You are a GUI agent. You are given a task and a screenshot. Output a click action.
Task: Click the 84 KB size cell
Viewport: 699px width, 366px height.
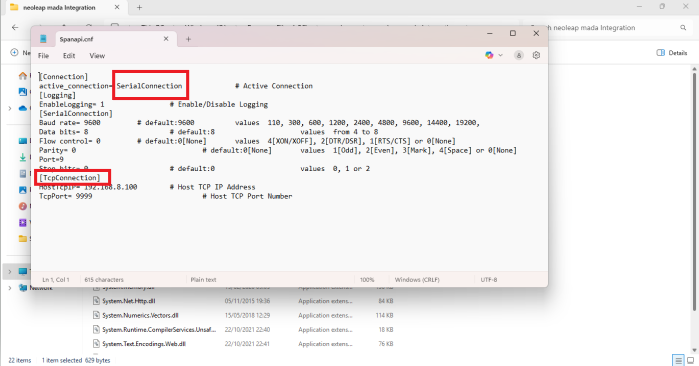[x=386, y=301]
